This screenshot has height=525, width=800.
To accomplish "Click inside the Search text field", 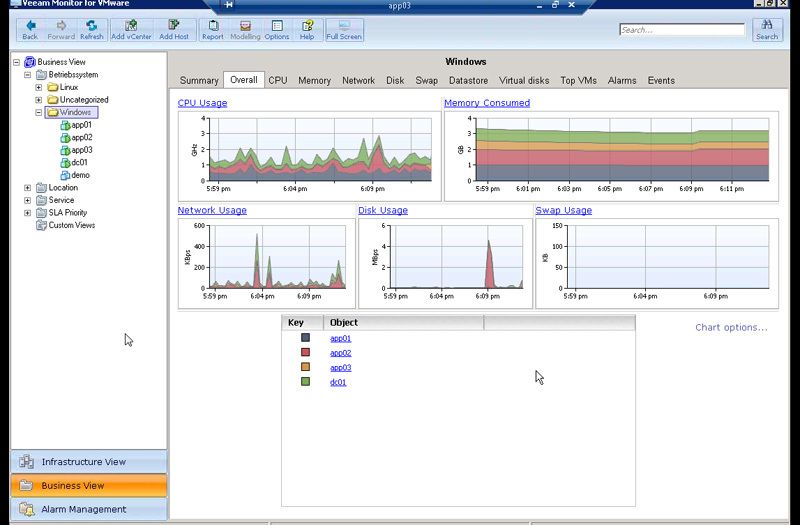I will click(682, 30).
